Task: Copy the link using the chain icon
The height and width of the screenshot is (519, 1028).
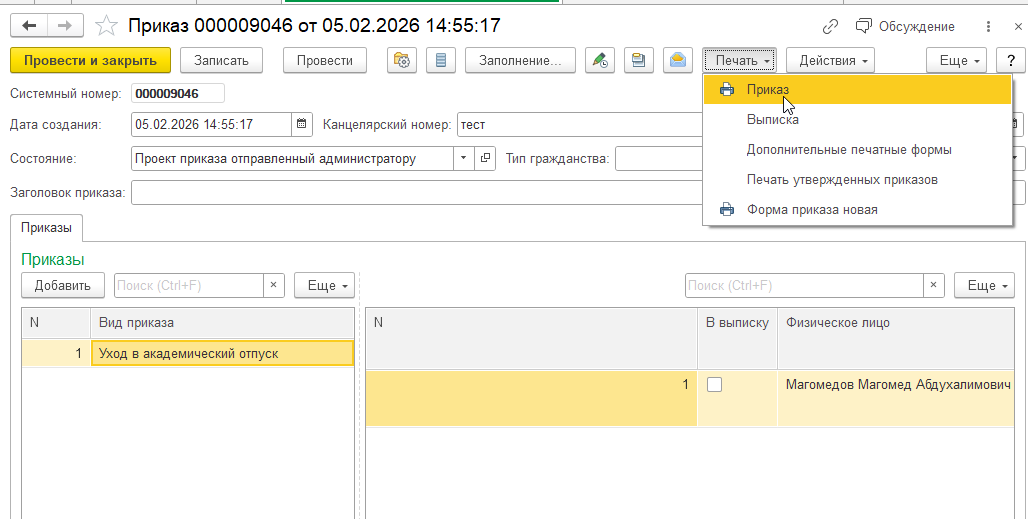Action: [x=830, y=27]
